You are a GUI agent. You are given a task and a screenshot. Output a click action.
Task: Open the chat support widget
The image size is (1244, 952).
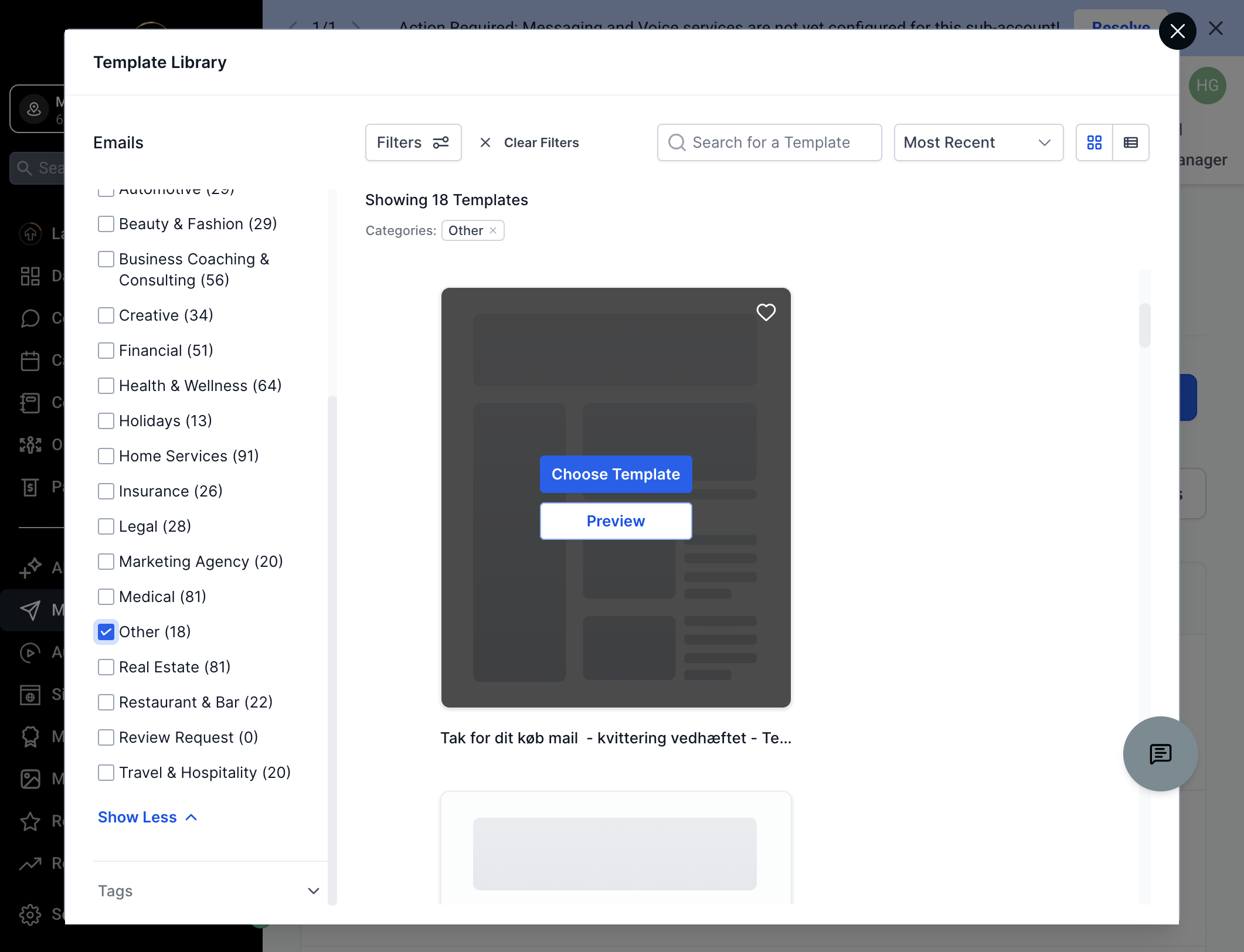1160,754
